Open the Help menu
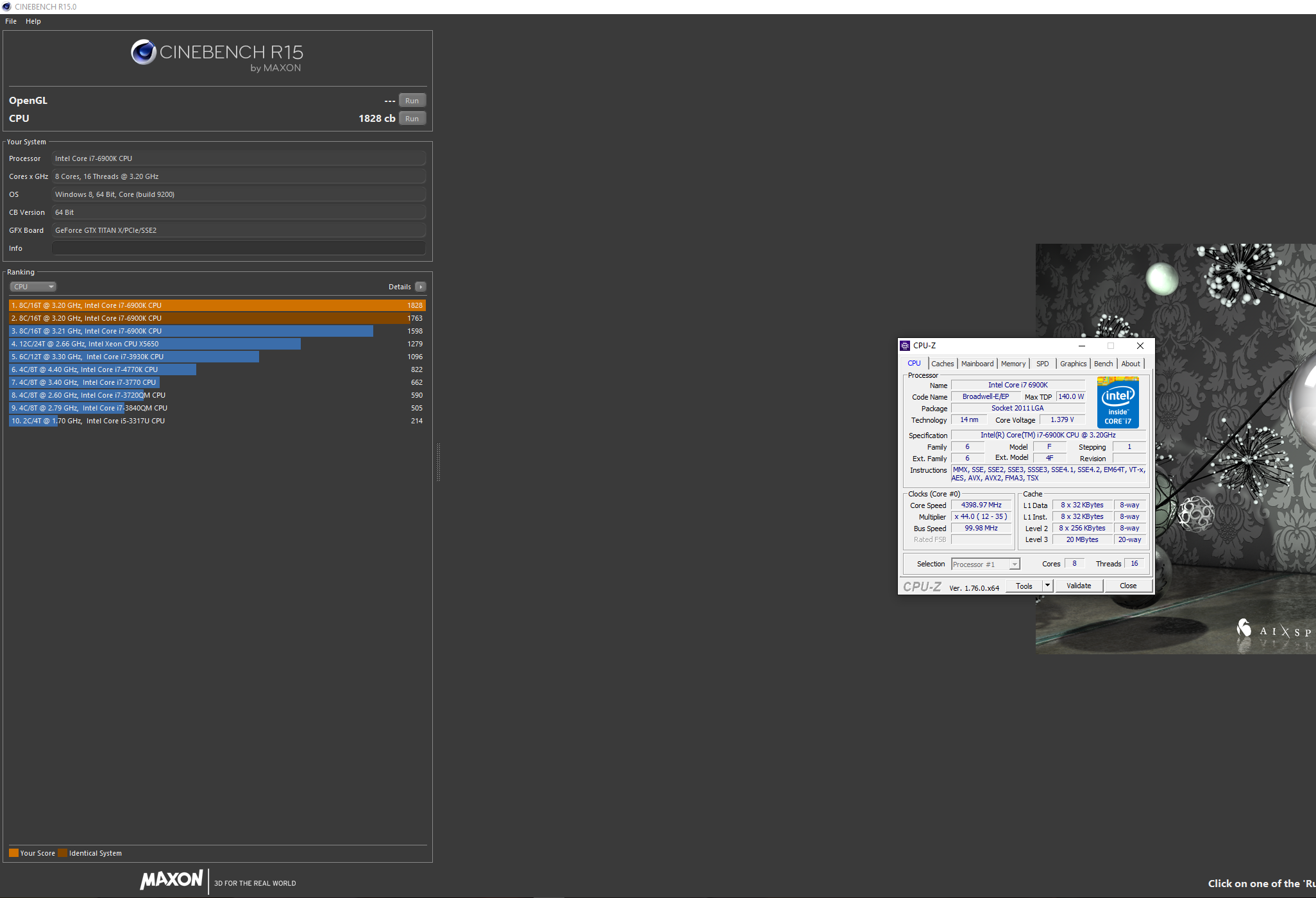 (33, 21)
